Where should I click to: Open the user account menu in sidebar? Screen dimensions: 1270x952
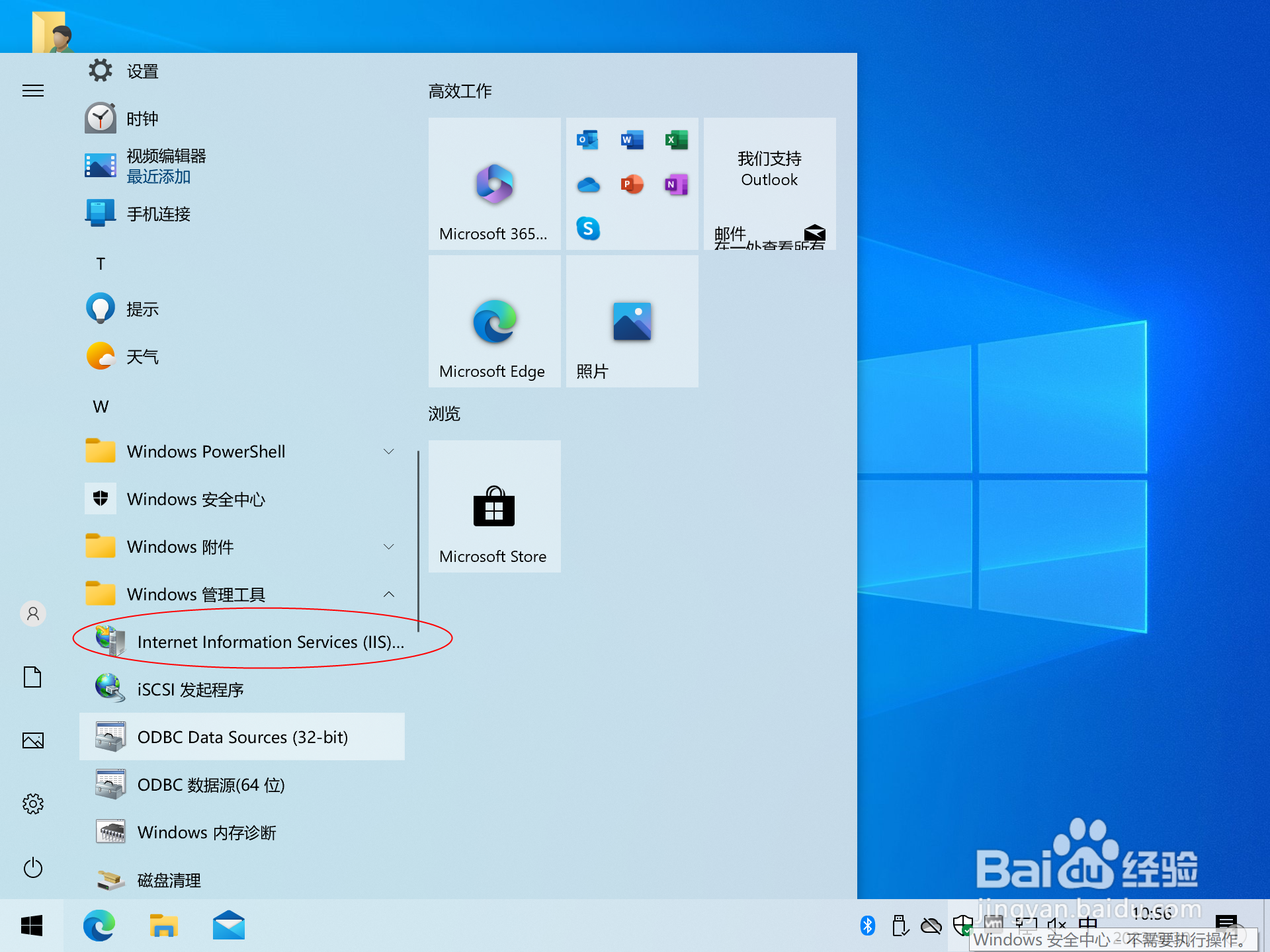click(x=33, y=614)
